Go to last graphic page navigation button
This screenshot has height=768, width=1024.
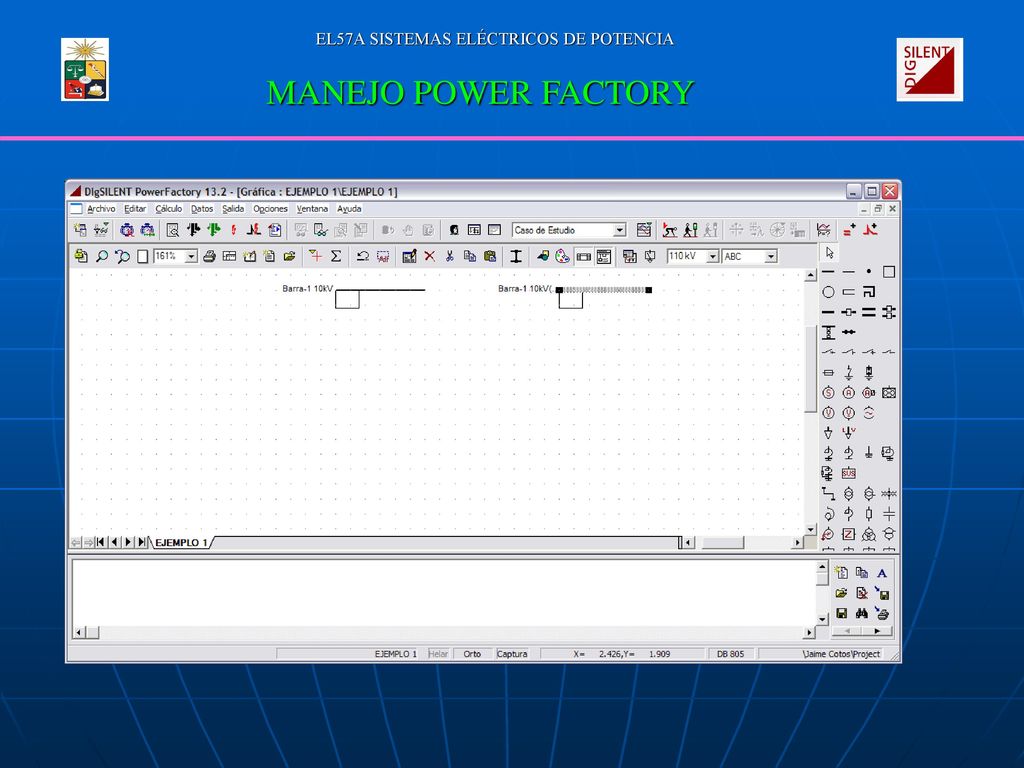(x=142, y=542)
